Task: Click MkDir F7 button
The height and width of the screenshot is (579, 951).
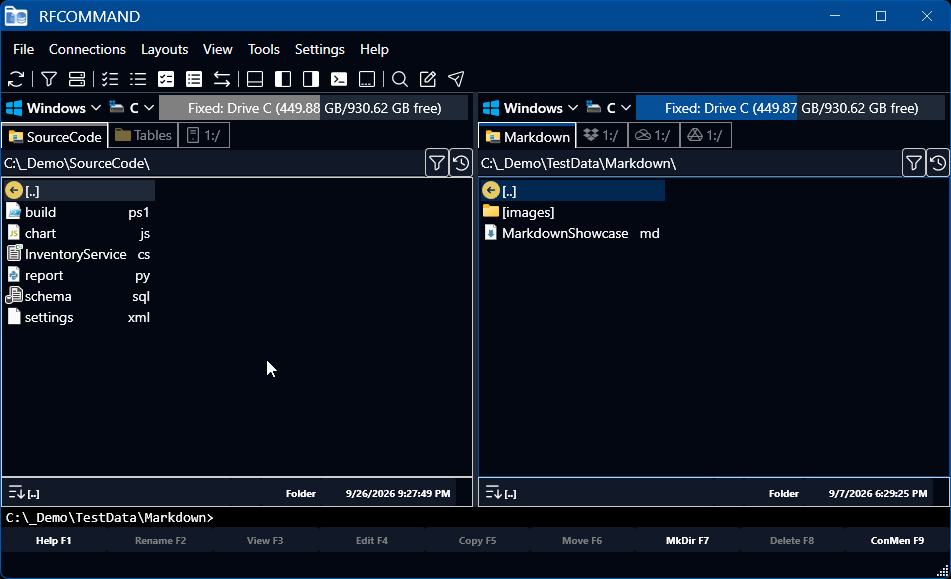Action: pos(687,540)
